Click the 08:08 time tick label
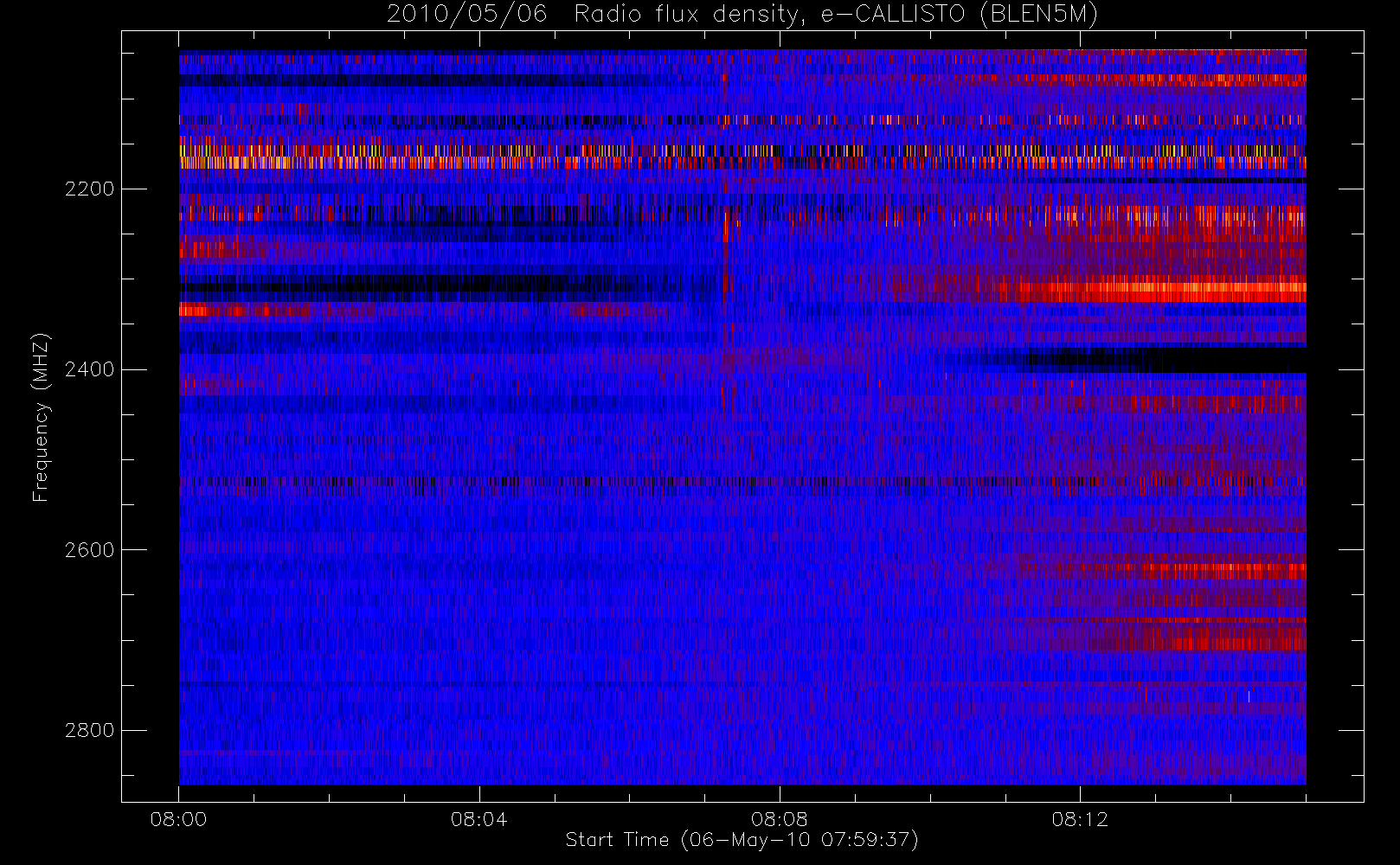The width and height of the screenshot is (1400, 865). 779,819
